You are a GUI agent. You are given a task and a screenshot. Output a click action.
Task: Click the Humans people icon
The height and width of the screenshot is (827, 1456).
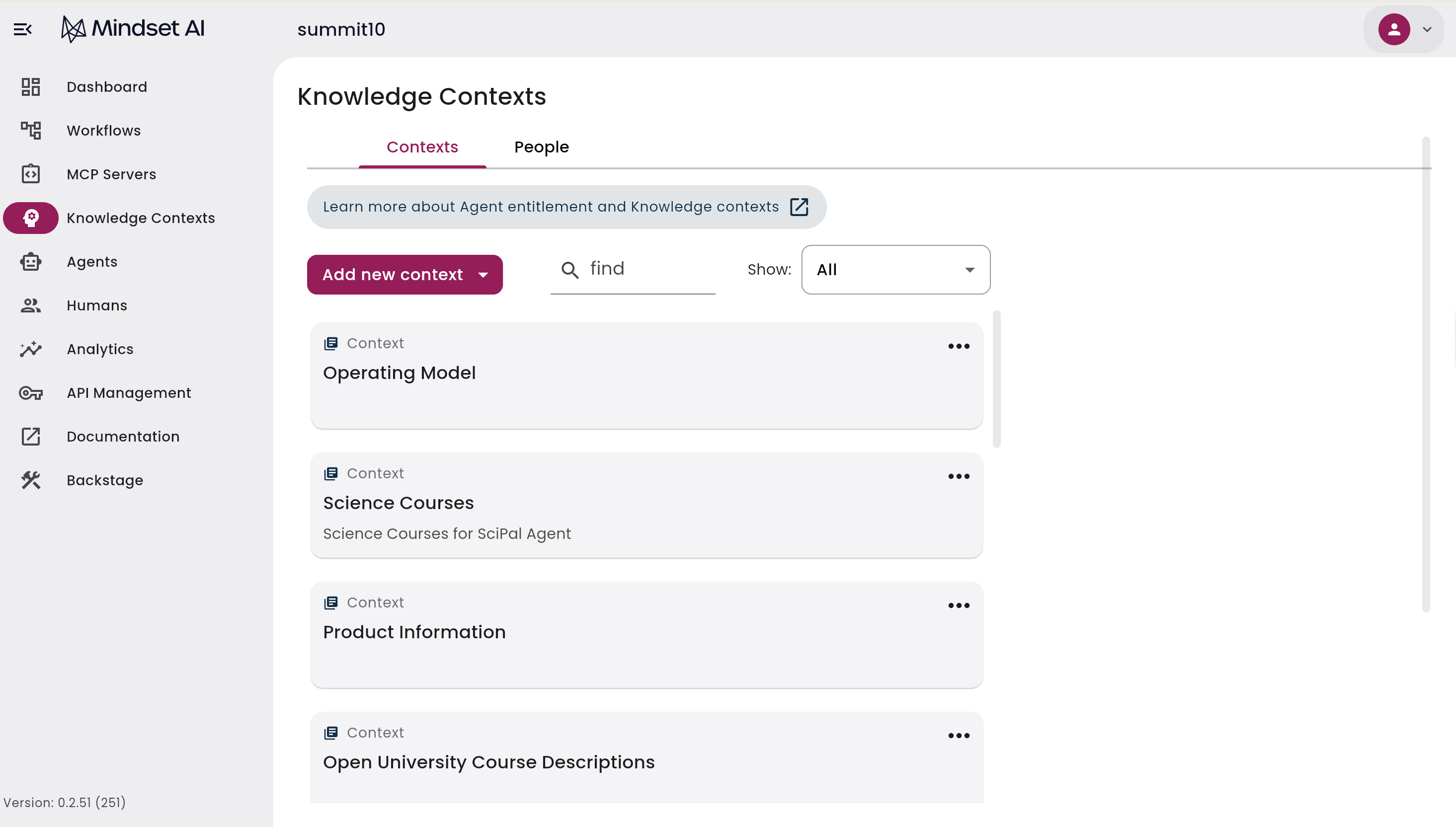coord(31,305)
